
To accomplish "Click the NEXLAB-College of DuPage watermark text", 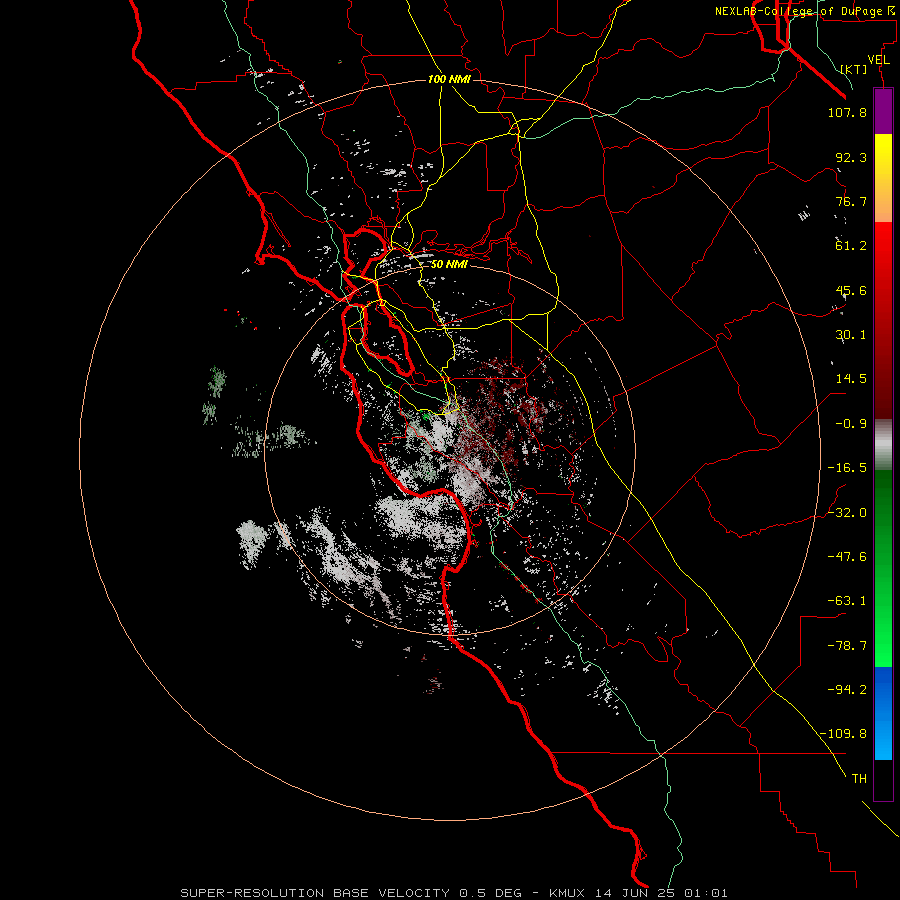I will [x=807, y=11].
